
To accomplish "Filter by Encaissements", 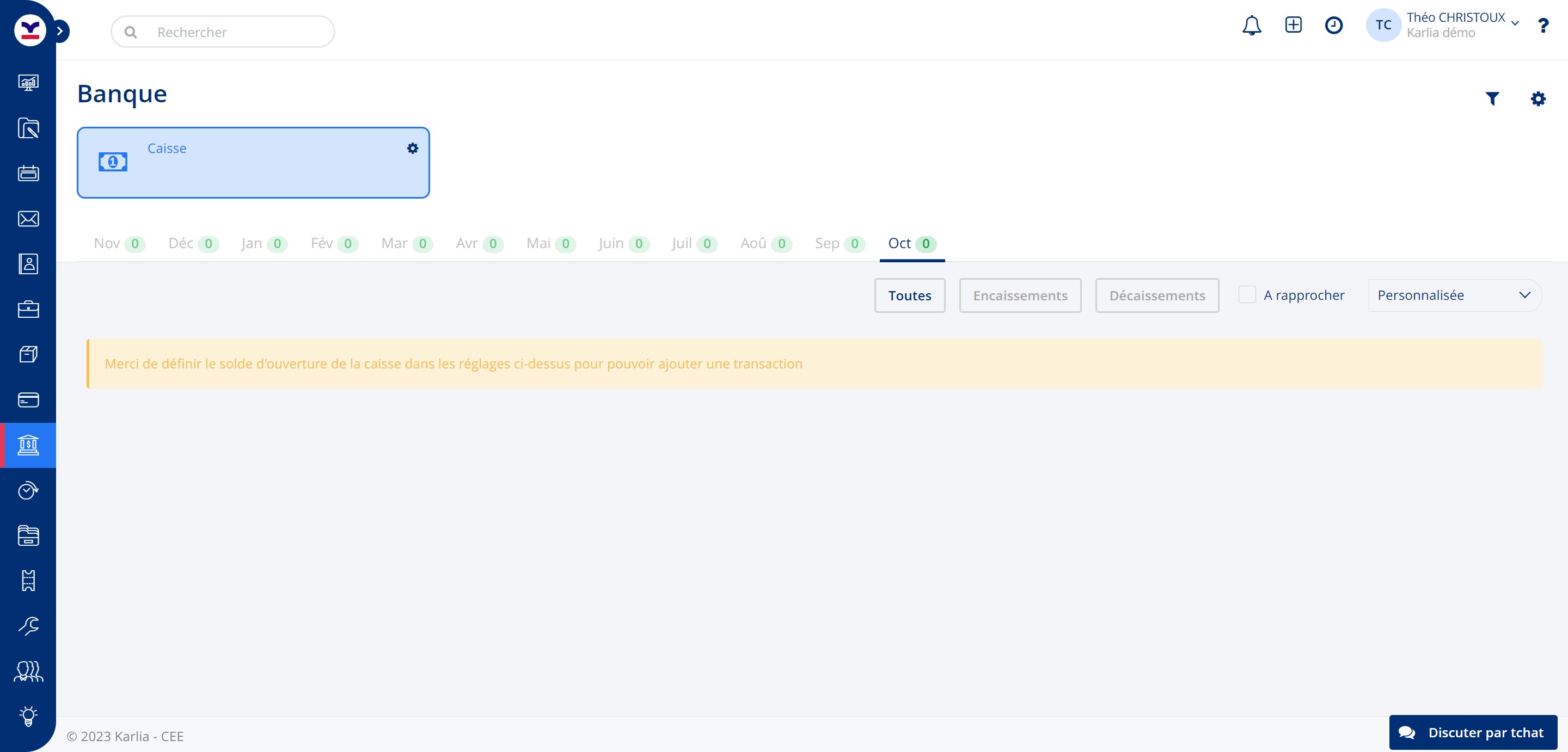I will [1020, 295].
